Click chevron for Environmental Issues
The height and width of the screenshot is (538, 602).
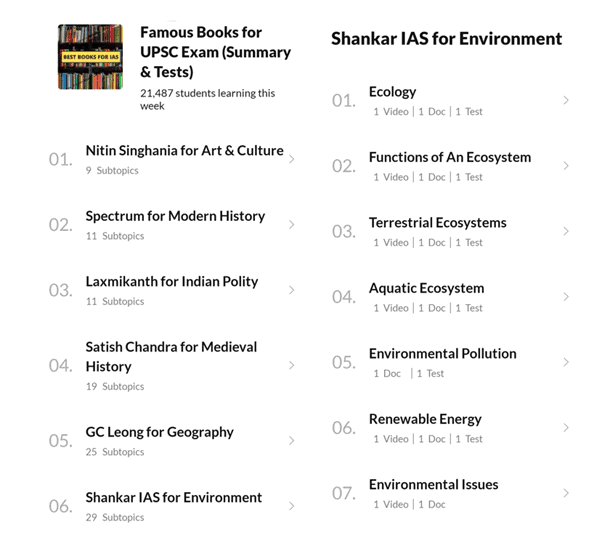566,493
